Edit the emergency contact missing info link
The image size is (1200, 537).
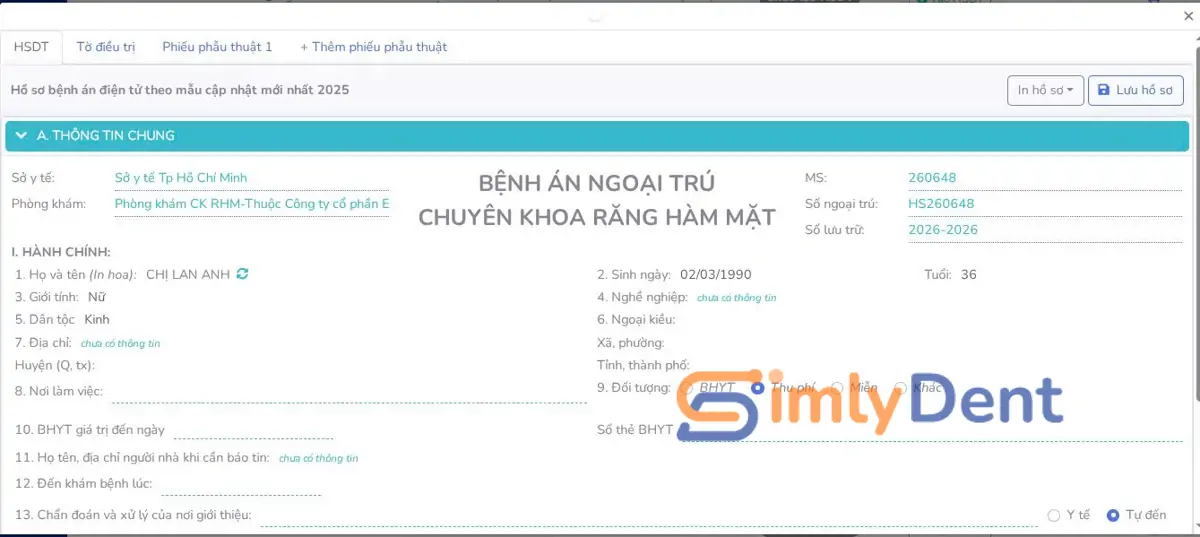coord(318,459)
